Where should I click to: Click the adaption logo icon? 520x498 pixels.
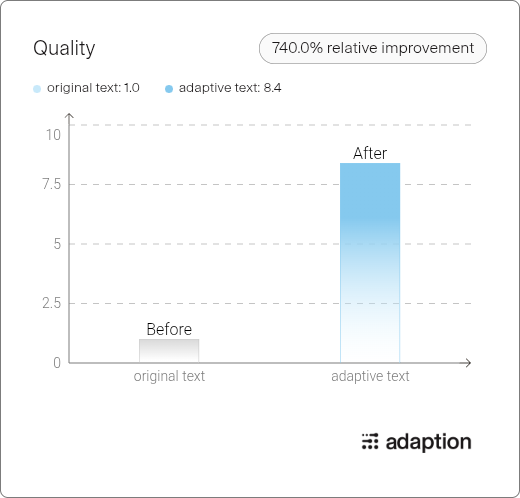[370, 441]
